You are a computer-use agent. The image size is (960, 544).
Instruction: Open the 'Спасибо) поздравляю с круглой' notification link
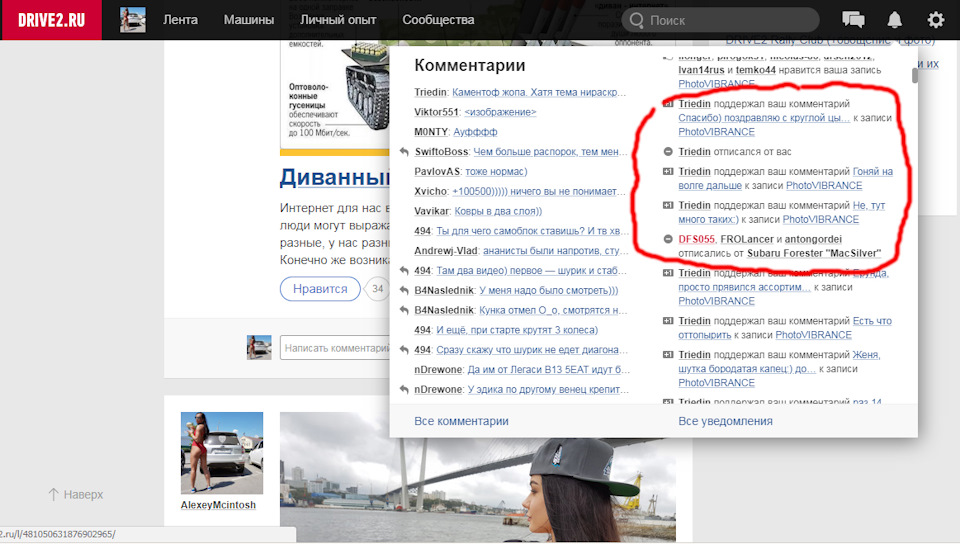(764, 117)
